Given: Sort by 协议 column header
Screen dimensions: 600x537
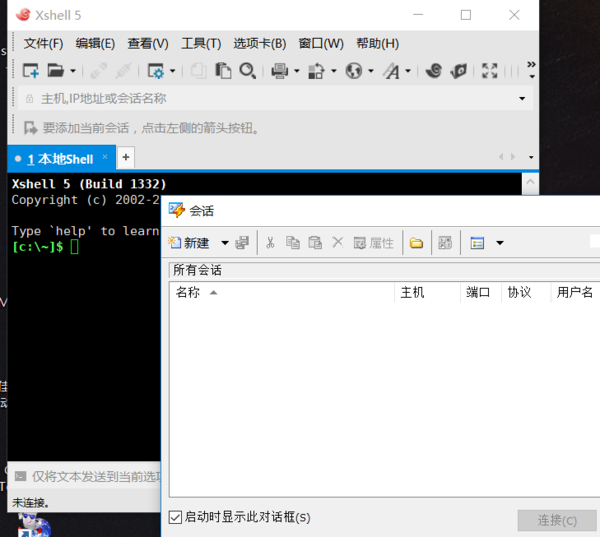Looking at the screenshot, I should (526, 293).
